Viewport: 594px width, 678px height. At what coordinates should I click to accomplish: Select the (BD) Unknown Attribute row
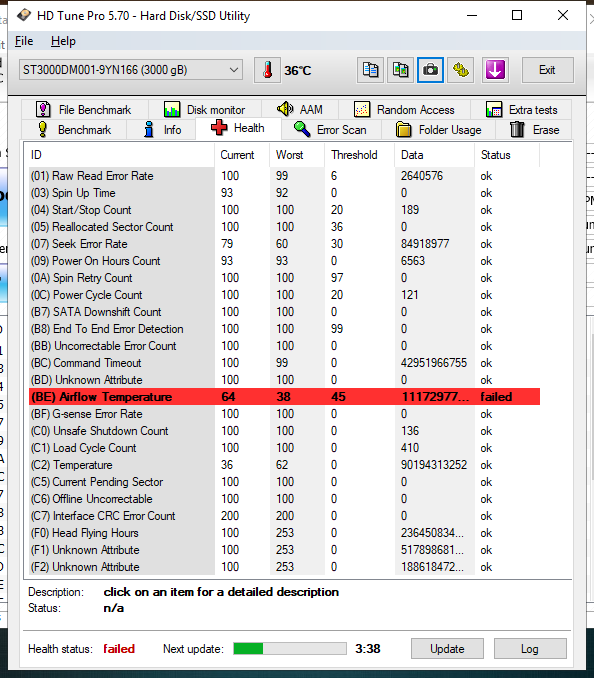pos(284,380)
